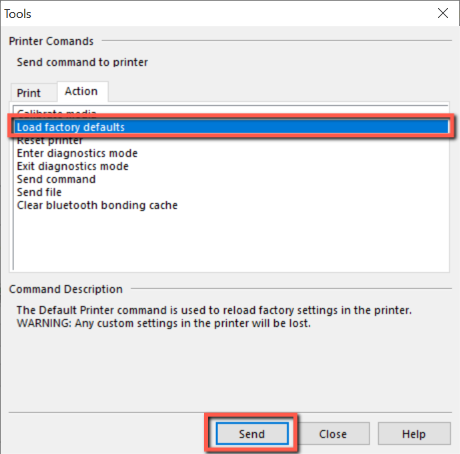Pick Exit diagnostics mode from list

click(73, 166)
